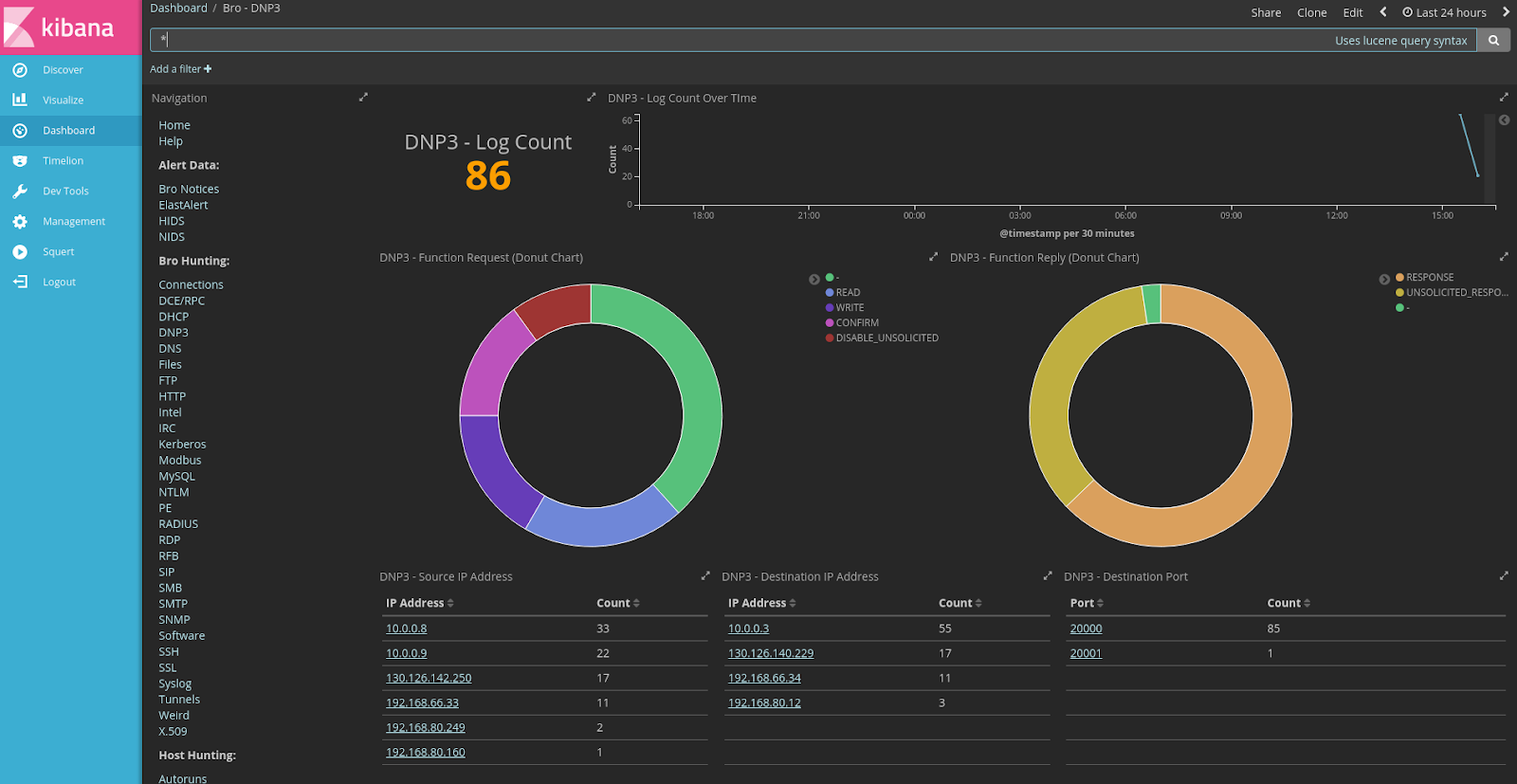
Task: Click the Kibana logo
Action: click(x=70, y=27)
